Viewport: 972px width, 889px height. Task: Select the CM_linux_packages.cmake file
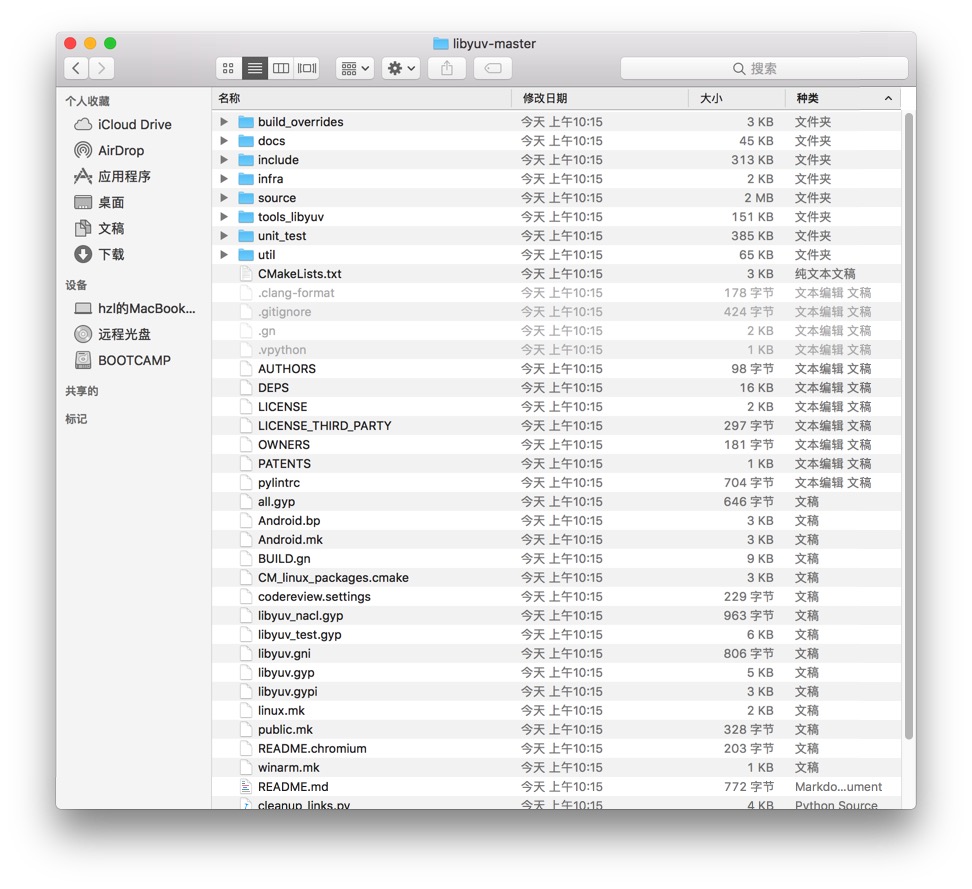point(556,578)
